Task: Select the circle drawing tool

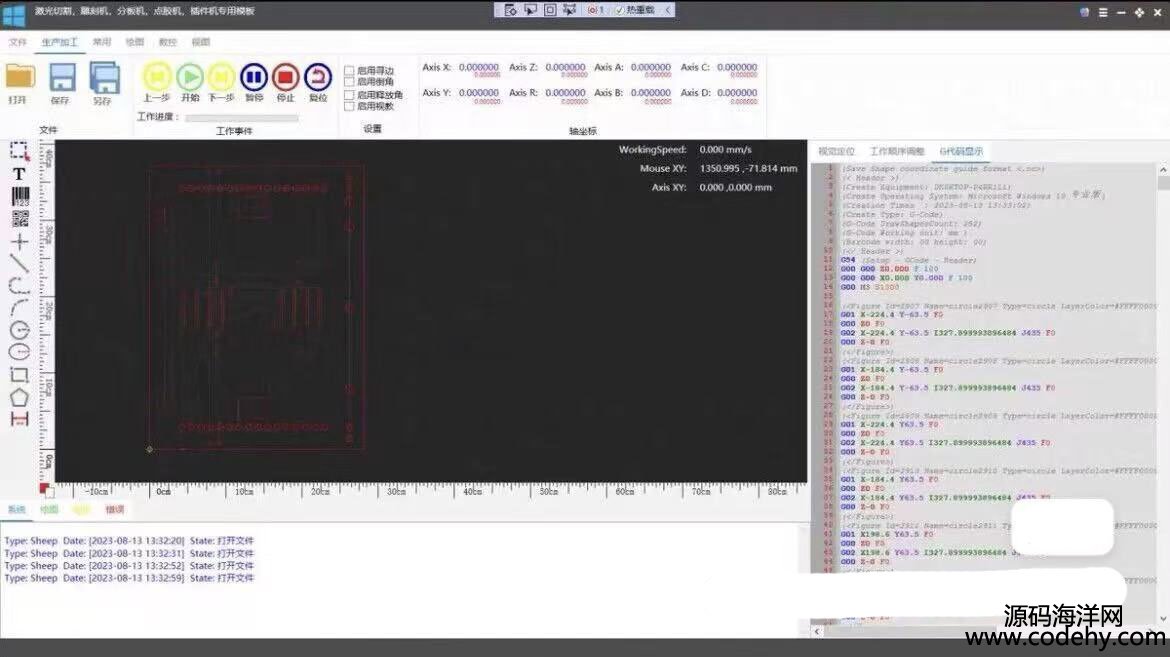Action: click(x=20, y=330)
